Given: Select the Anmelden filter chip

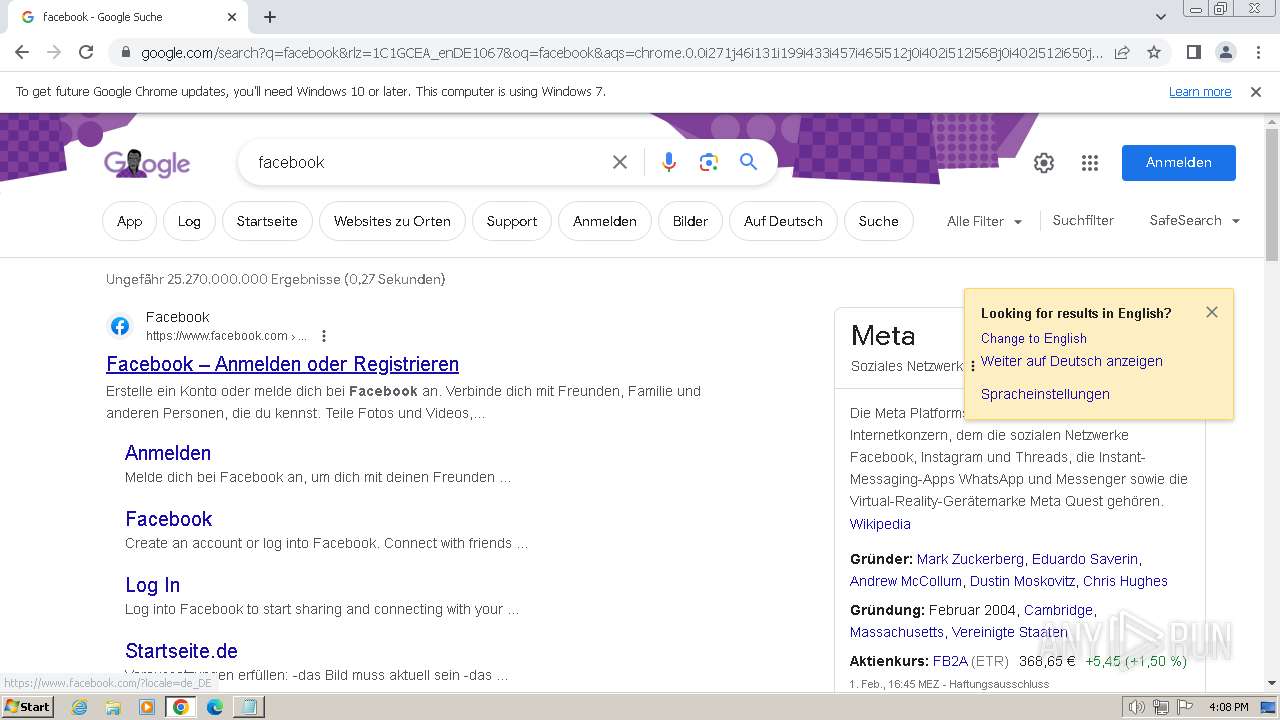Looking at the screenshot, I should tap(605, 221).
